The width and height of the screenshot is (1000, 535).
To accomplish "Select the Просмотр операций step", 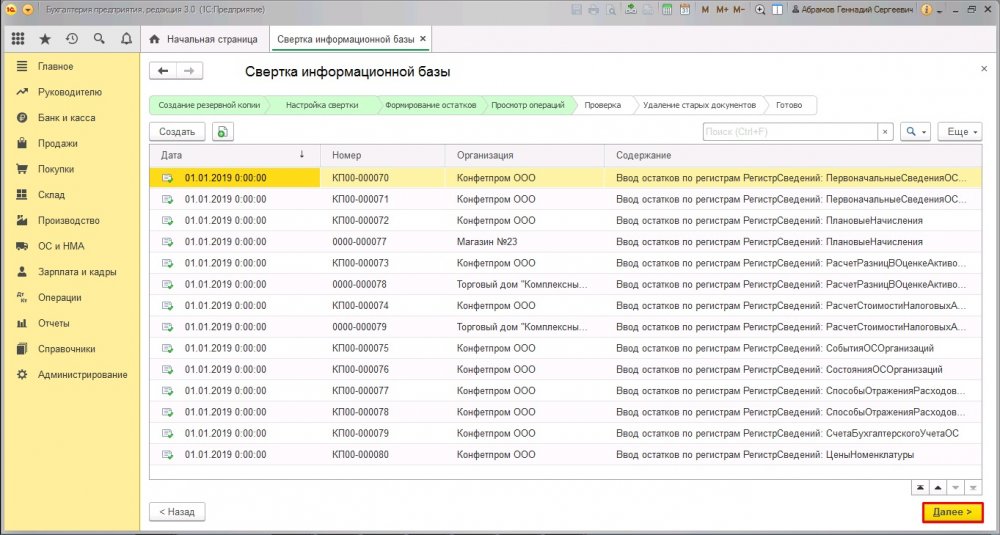I will point(527,105).
